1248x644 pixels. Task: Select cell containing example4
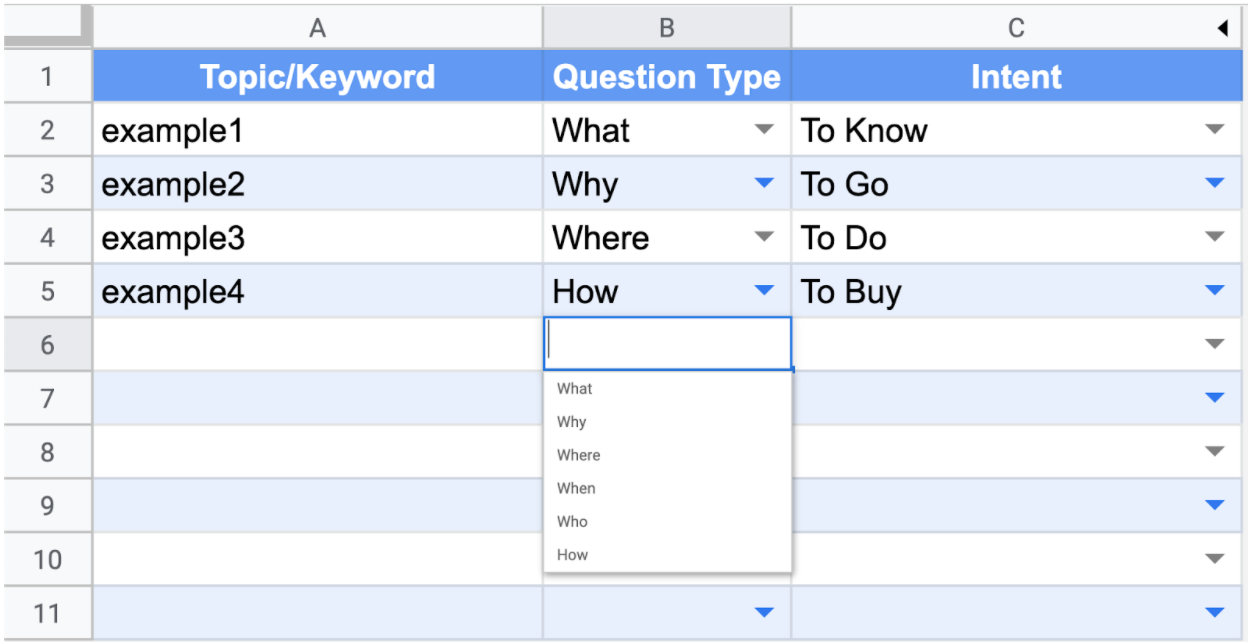[318, 291]
